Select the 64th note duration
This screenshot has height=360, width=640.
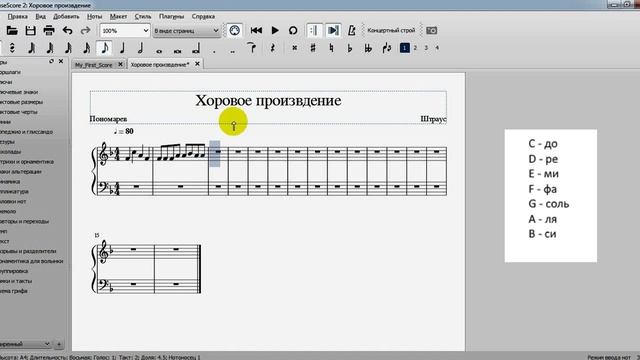49,48
